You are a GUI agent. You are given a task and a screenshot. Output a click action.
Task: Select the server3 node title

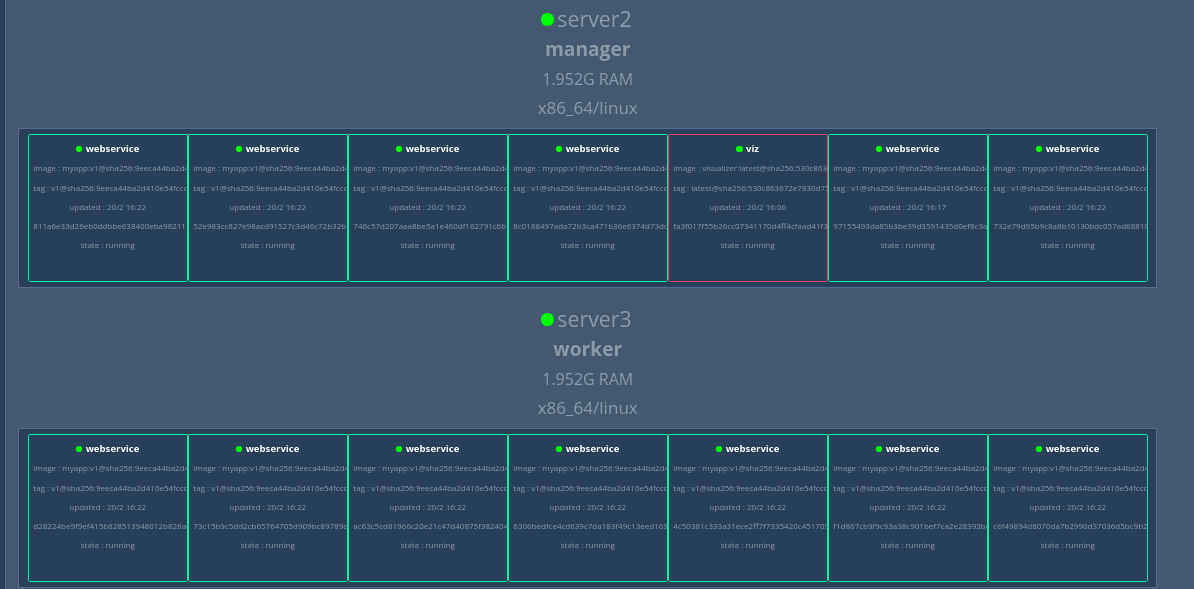pos(594,320)
